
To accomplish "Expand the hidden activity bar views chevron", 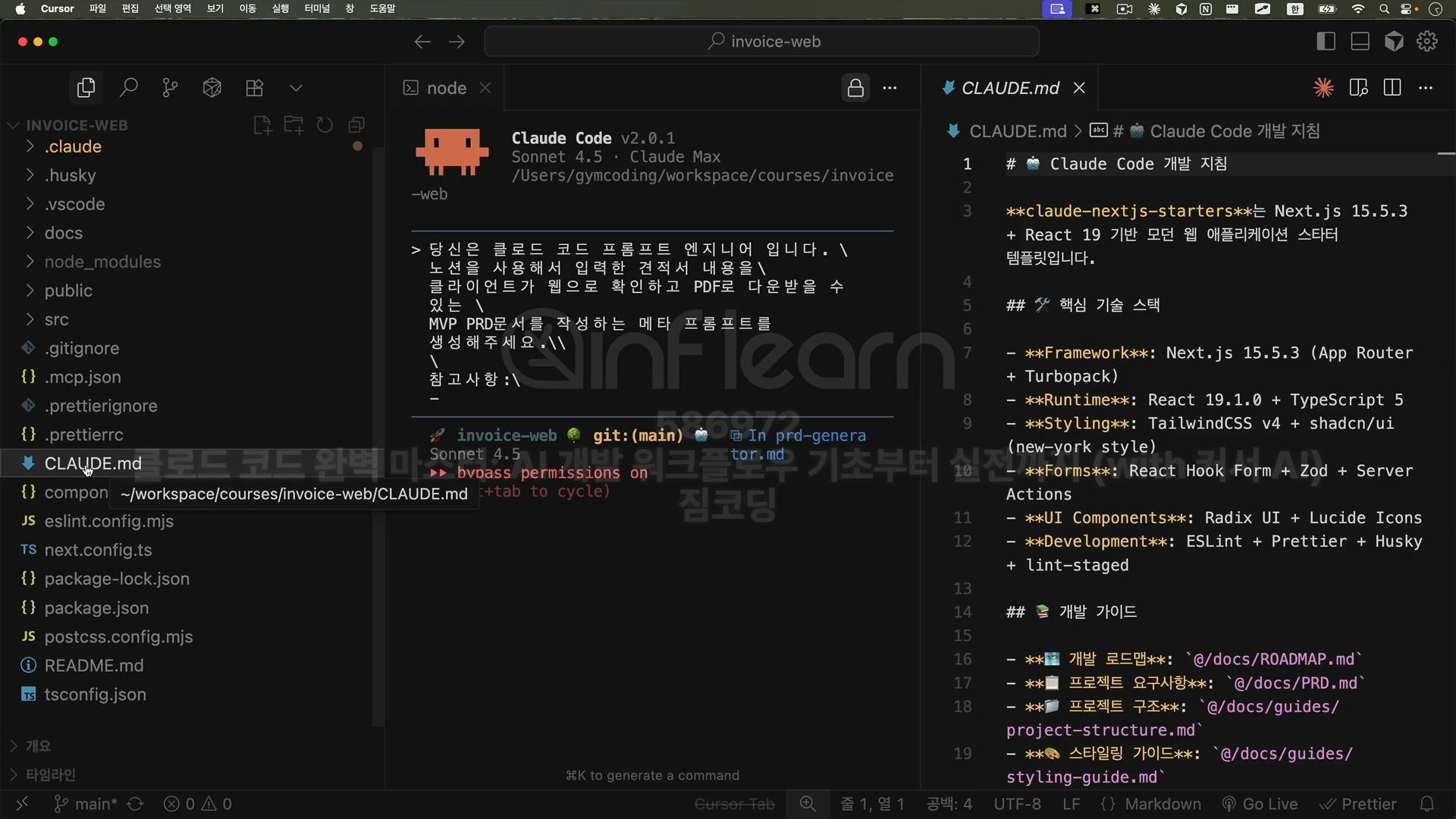I will (296, 88).
